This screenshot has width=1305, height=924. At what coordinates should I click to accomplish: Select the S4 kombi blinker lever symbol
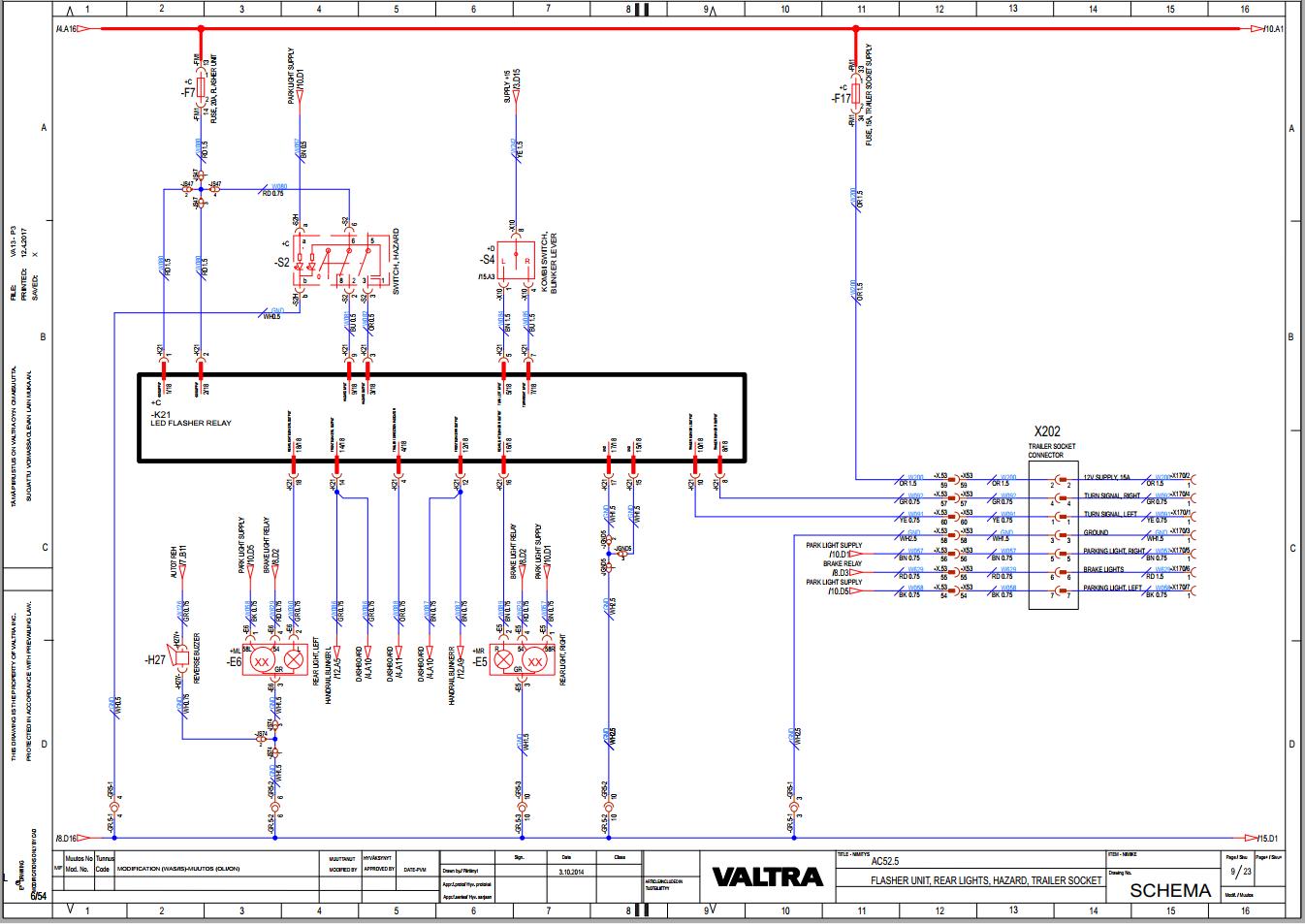point(514,260)
